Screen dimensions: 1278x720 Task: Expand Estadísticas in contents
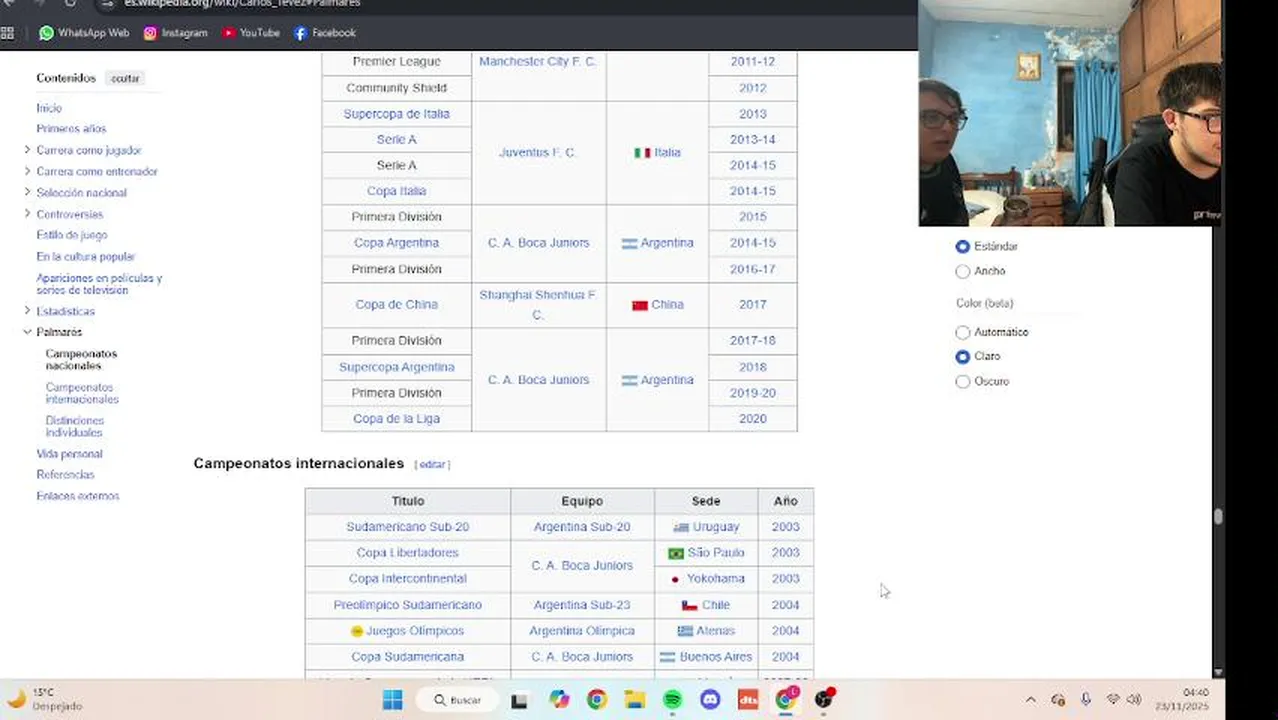pos(27,311)
